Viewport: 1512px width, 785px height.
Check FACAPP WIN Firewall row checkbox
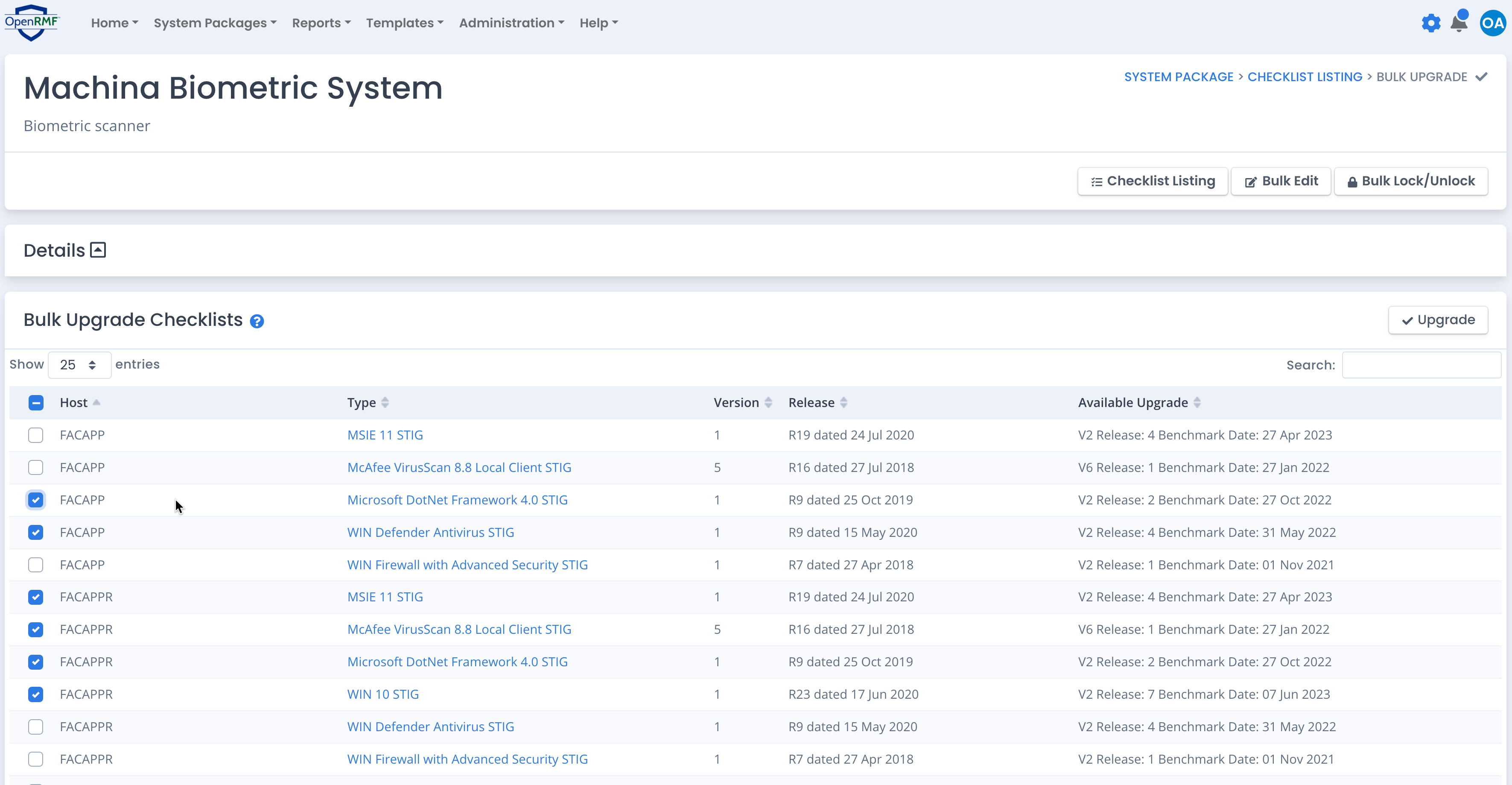pos(36,565)
